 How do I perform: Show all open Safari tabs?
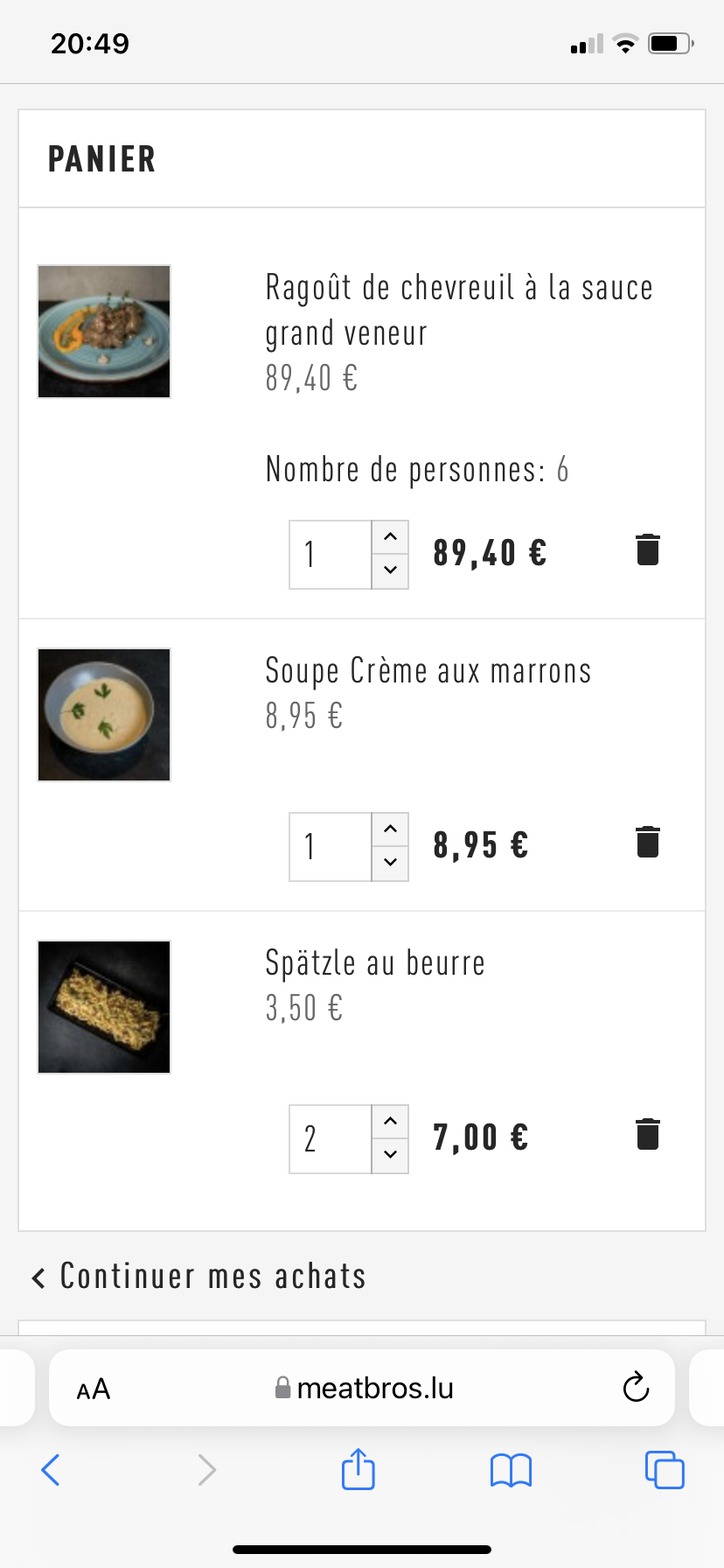coord(665,1470)
